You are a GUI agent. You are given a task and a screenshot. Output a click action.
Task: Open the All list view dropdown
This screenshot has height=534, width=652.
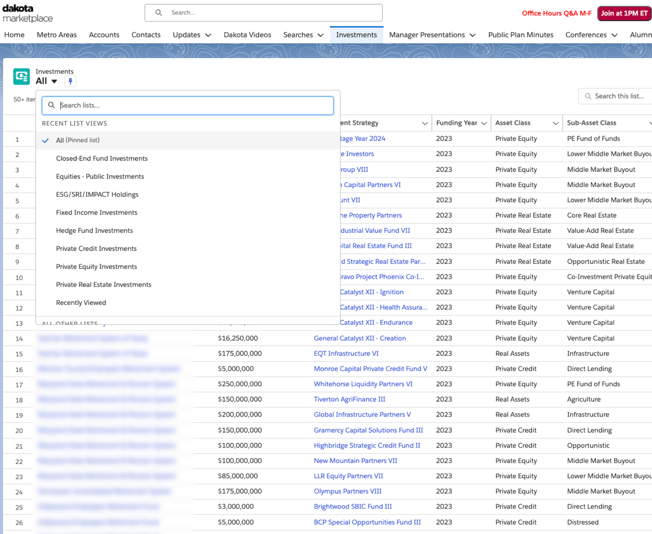tap(54, 81)
